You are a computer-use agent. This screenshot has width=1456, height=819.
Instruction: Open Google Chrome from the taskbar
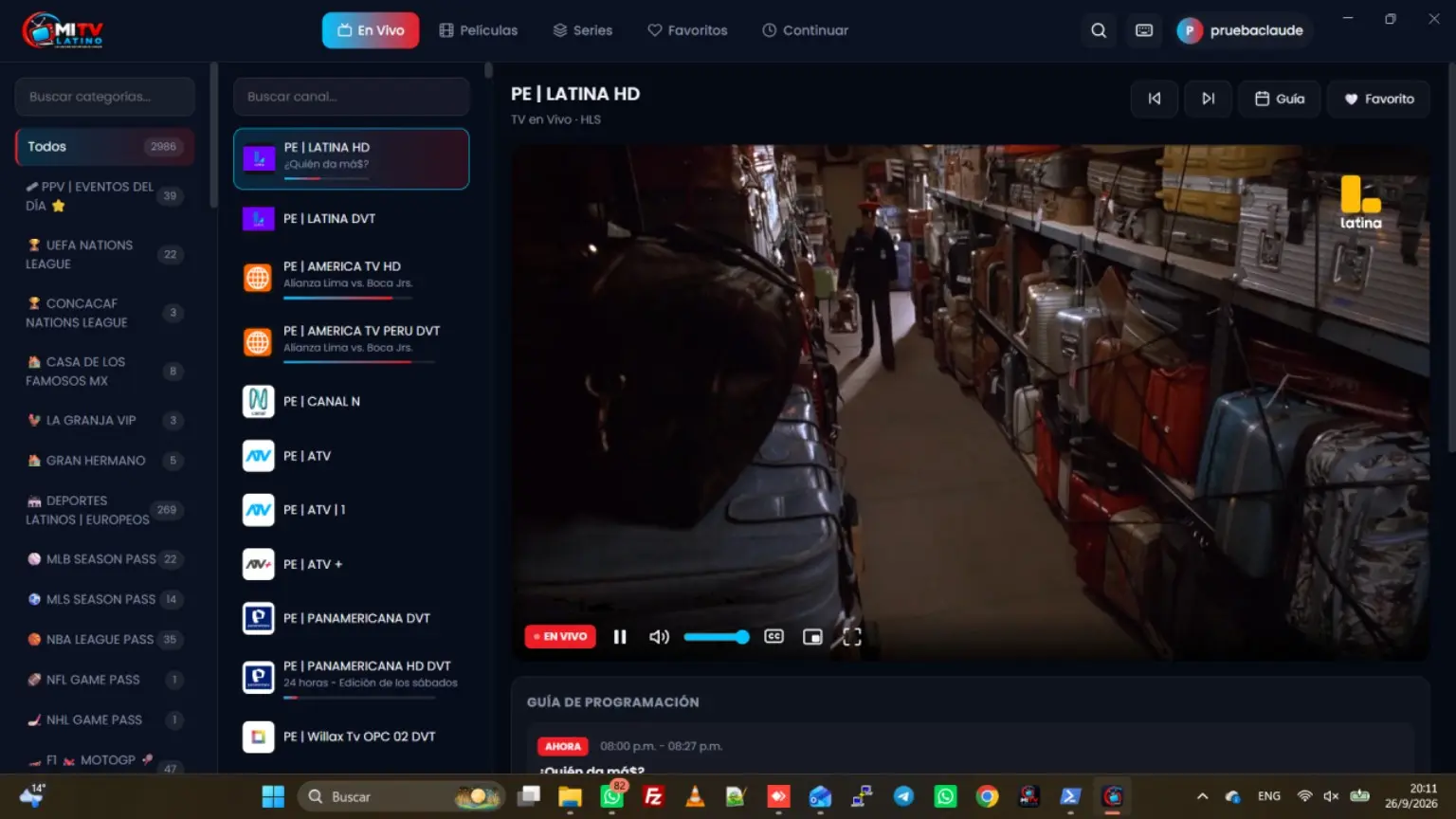[x=987, y=797]
